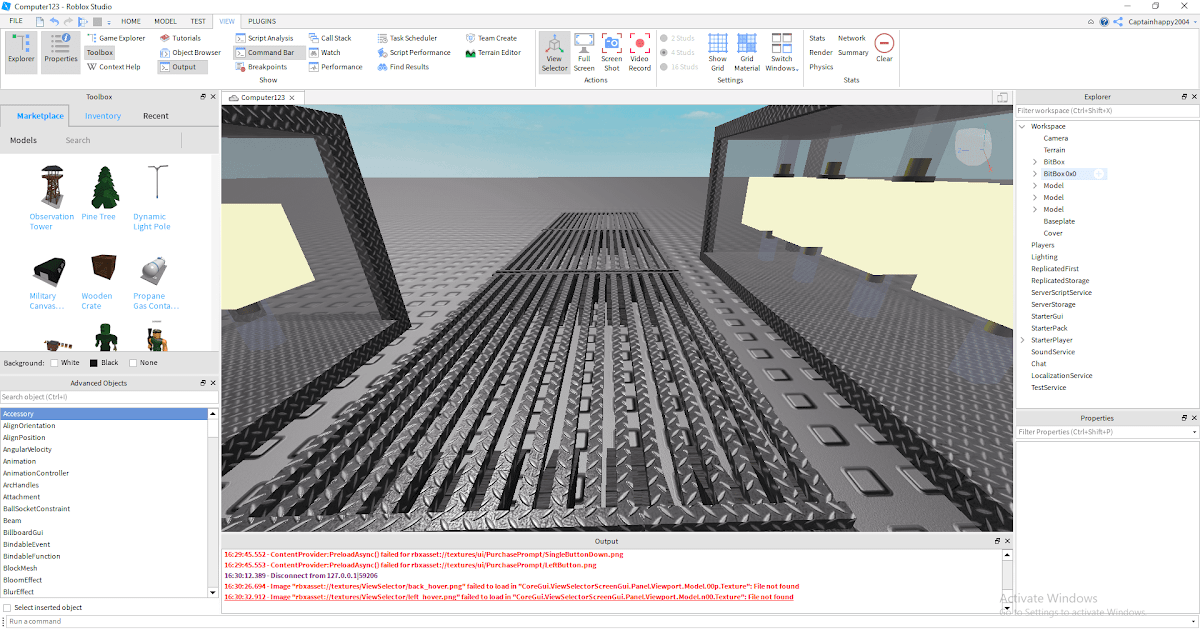This screenshot has width=1200, height=630.
Task: Open the Object Browser
Action: click(190, 52)
